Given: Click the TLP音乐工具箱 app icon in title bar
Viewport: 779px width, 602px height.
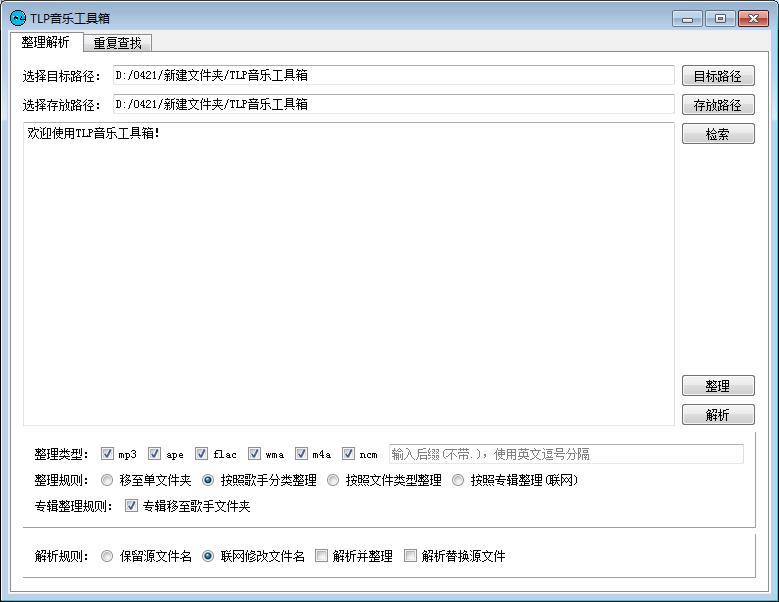Looking at the screenshot, I should click(x=17, y=18).
